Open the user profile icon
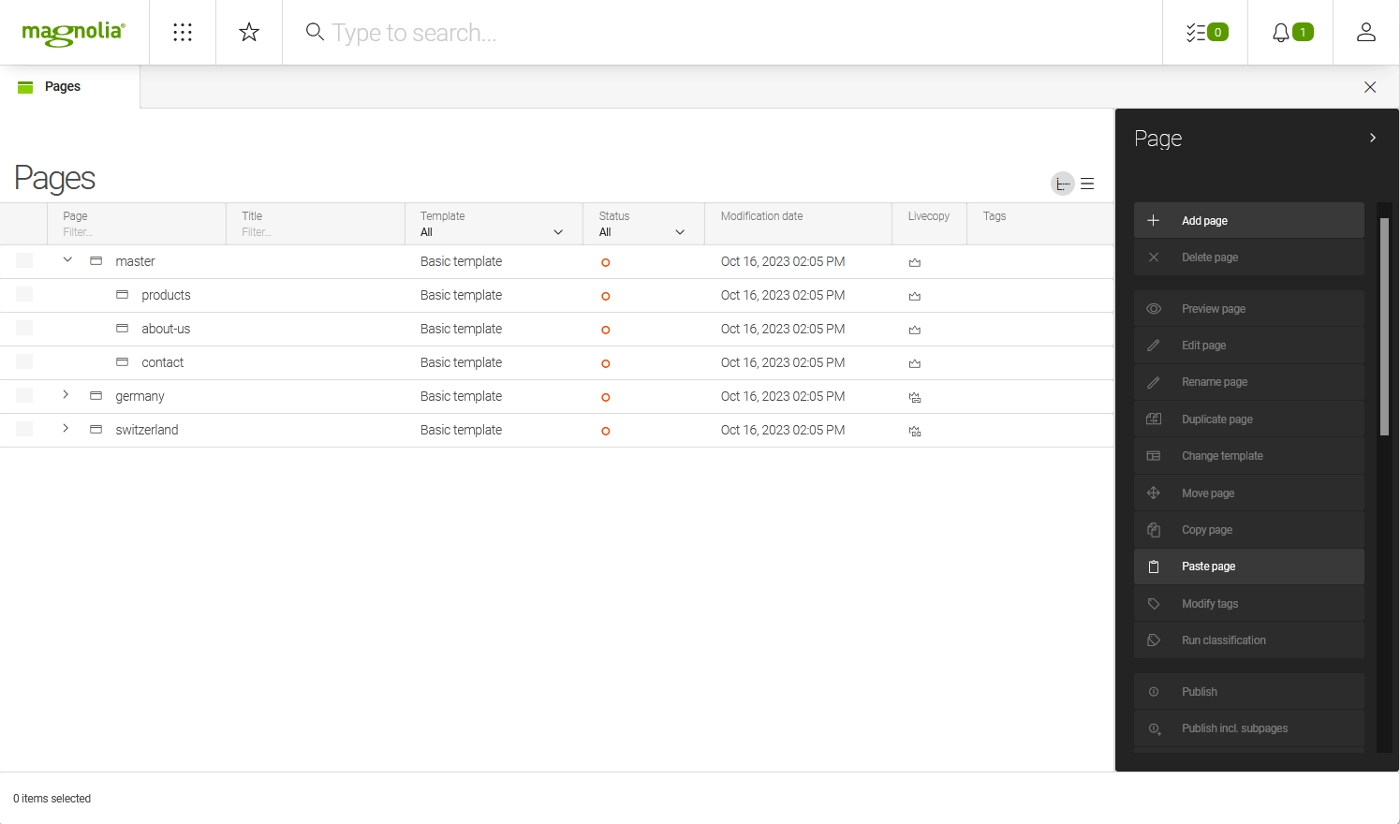The height and width of the screenshot is (824, 1400). (1366, 33)
